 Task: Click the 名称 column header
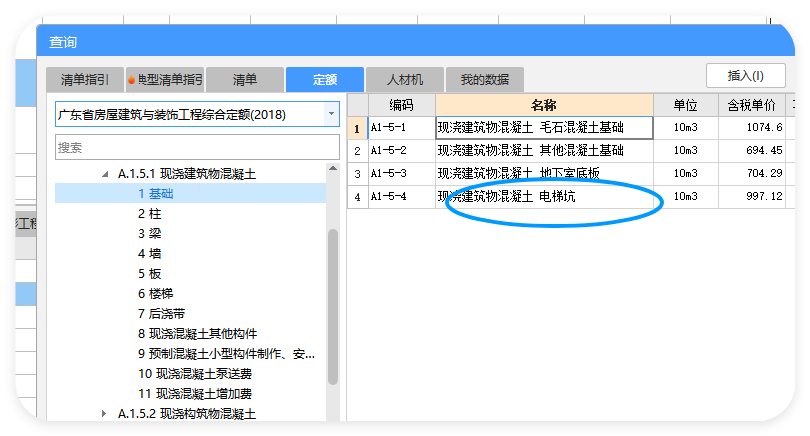[544, 105]
